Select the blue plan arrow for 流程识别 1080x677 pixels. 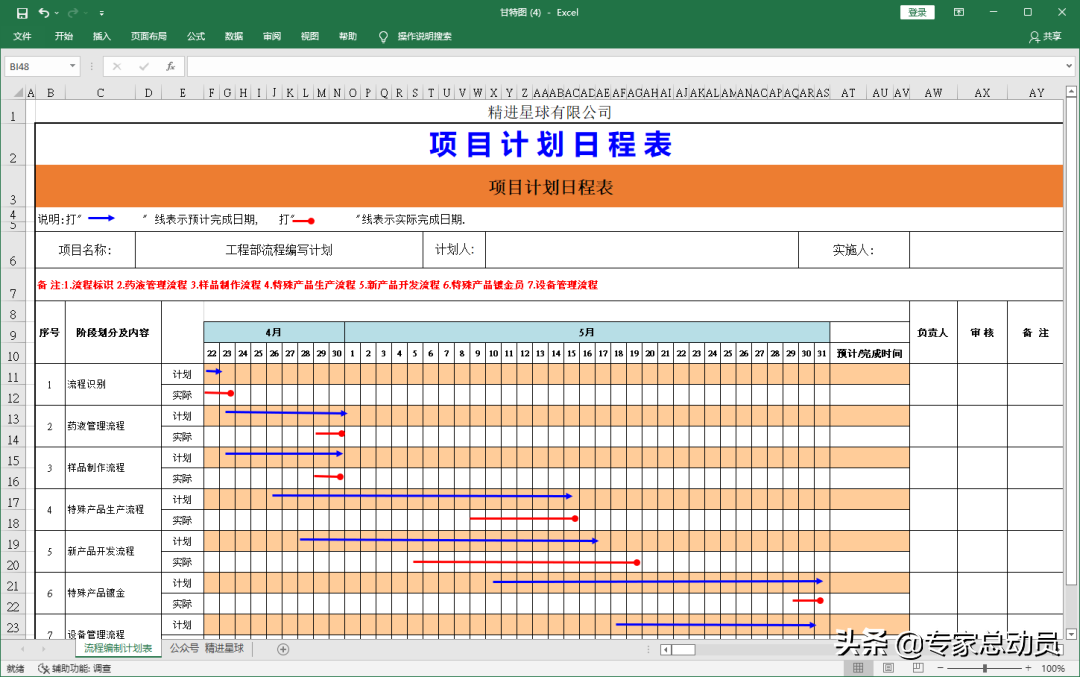pyautogui.click(x=214, y=372)
